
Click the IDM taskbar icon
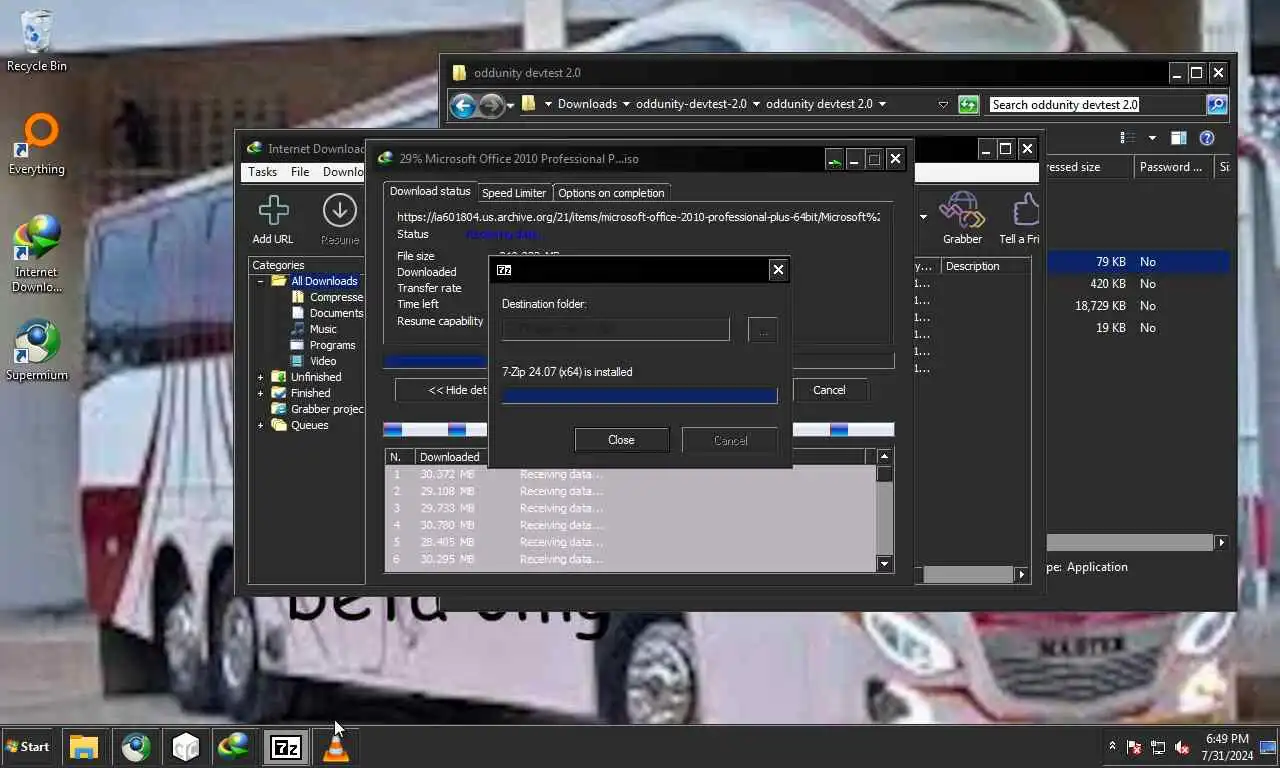pos(234,747)
